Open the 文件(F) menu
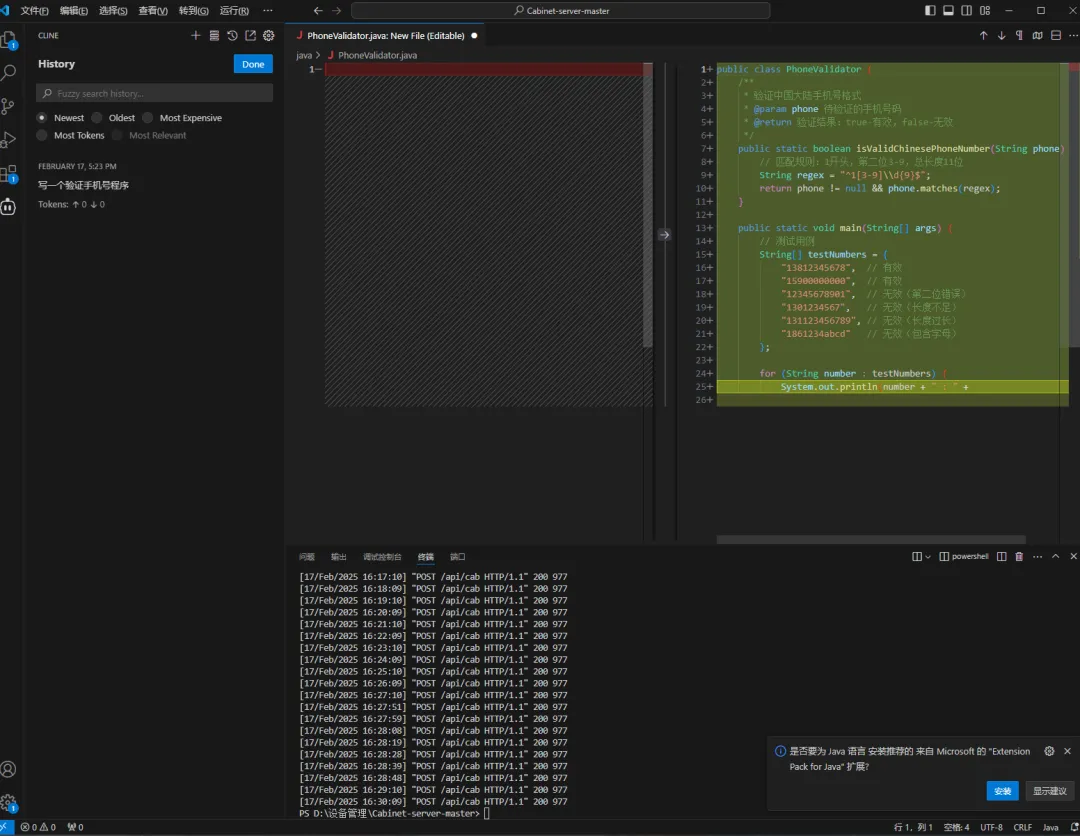This screenshot has height=836, width=1080. pyautogui.click(x=35, y=10)
